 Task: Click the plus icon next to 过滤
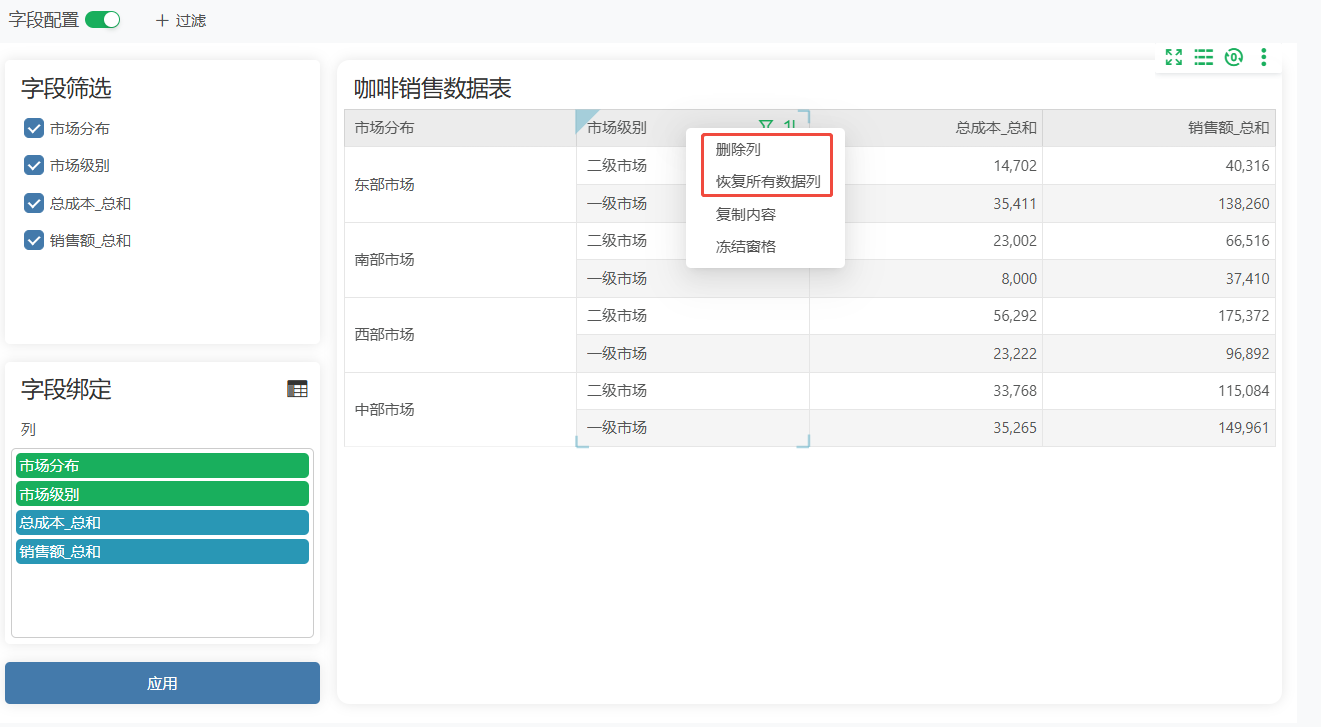point(162,20)
